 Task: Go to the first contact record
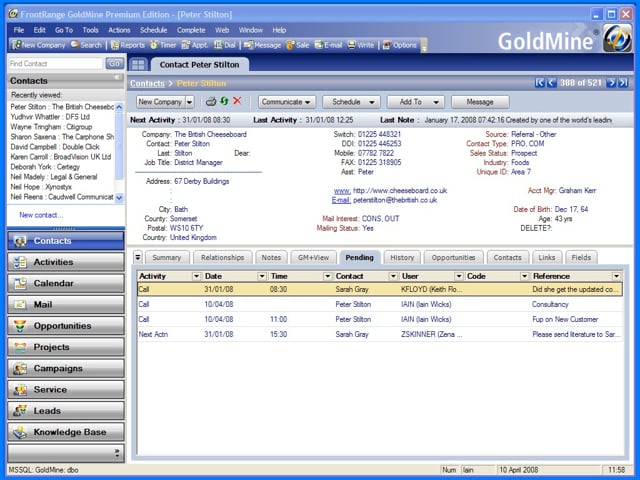coord(540,83)
